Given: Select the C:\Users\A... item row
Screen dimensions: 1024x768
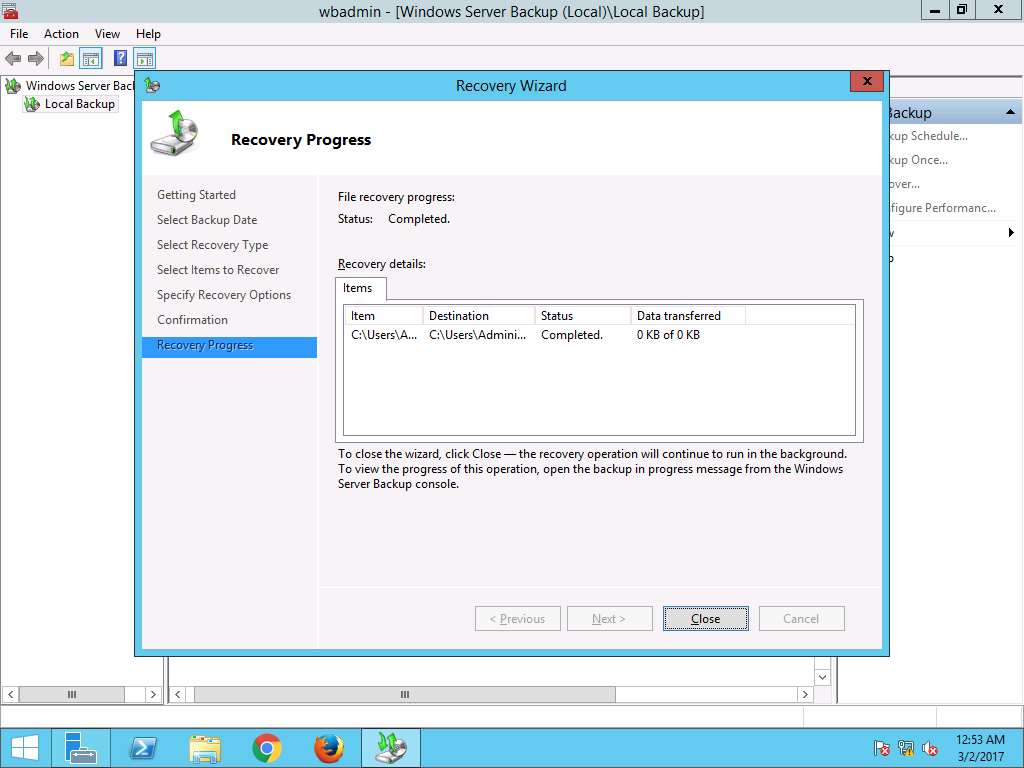Looking at the screenshot, I should pos(384,335).
